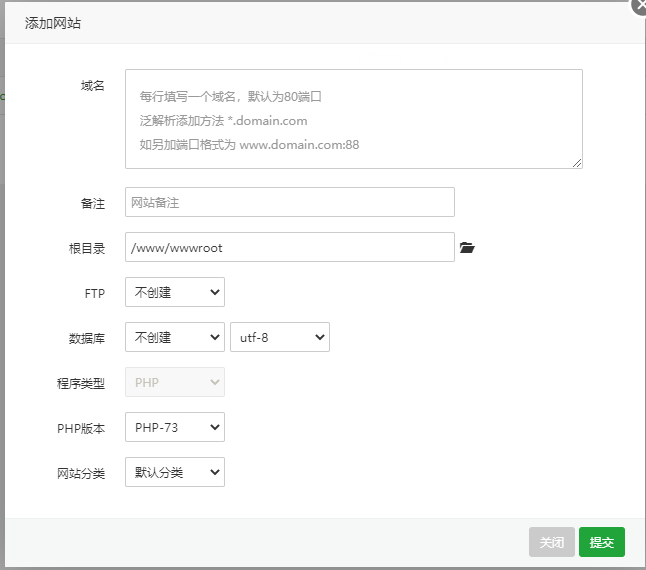Open the 程序类型 PHP dropdown

pos(174,382)
